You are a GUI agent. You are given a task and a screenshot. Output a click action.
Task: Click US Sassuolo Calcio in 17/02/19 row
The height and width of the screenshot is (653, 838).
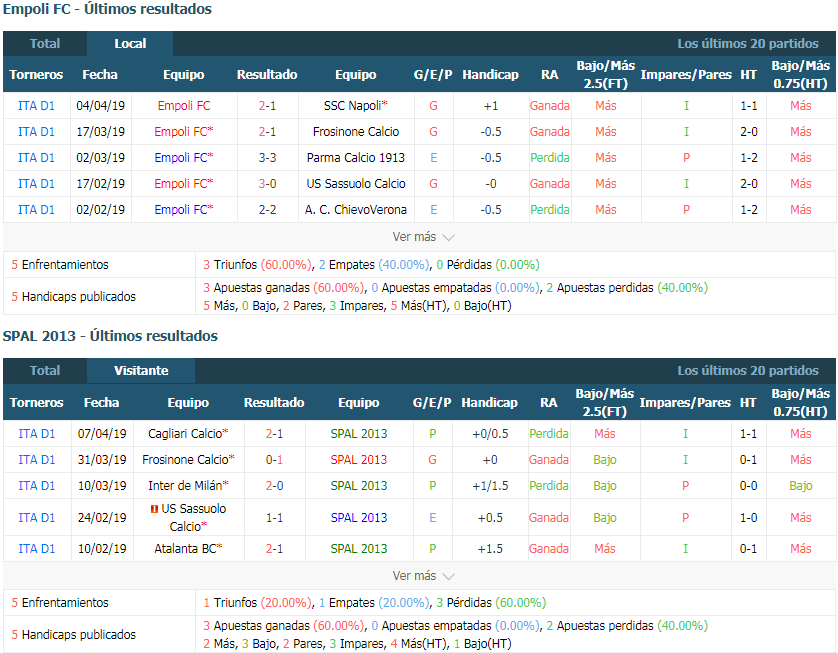click(356, 184)
